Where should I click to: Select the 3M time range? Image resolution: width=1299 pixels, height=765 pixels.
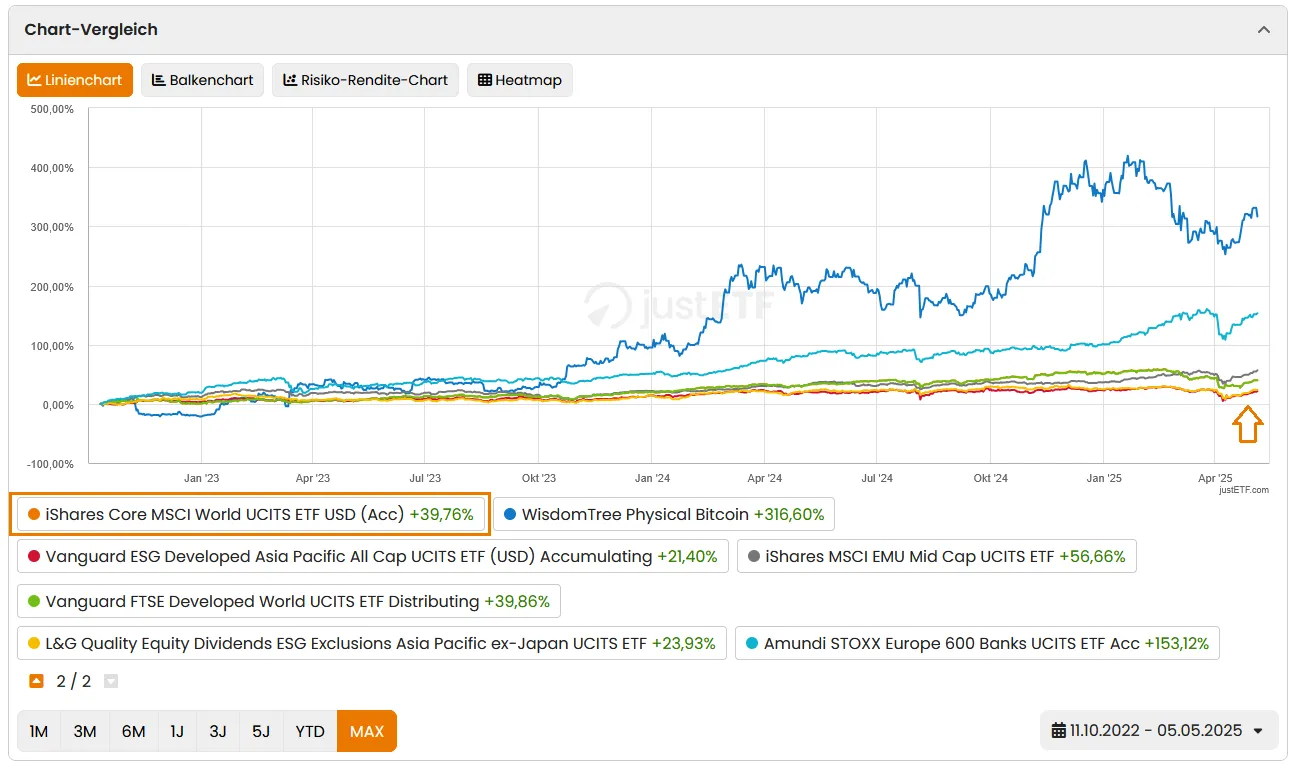tap(85, 731)
